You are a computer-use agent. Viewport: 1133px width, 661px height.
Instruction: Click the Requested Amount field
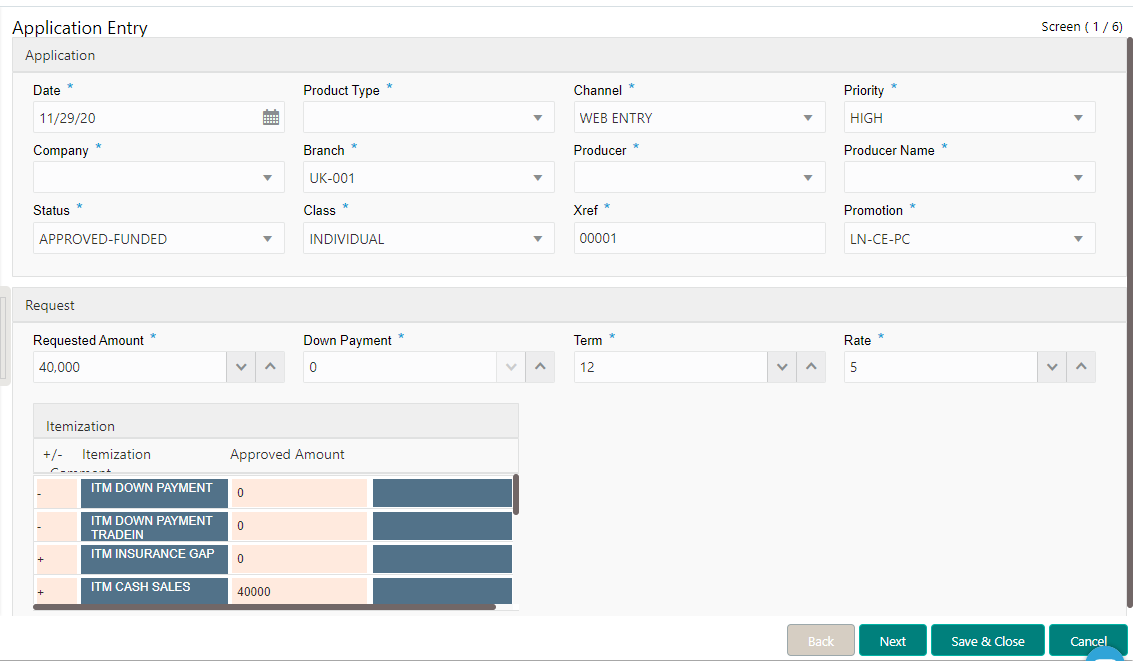pos(130,367)
